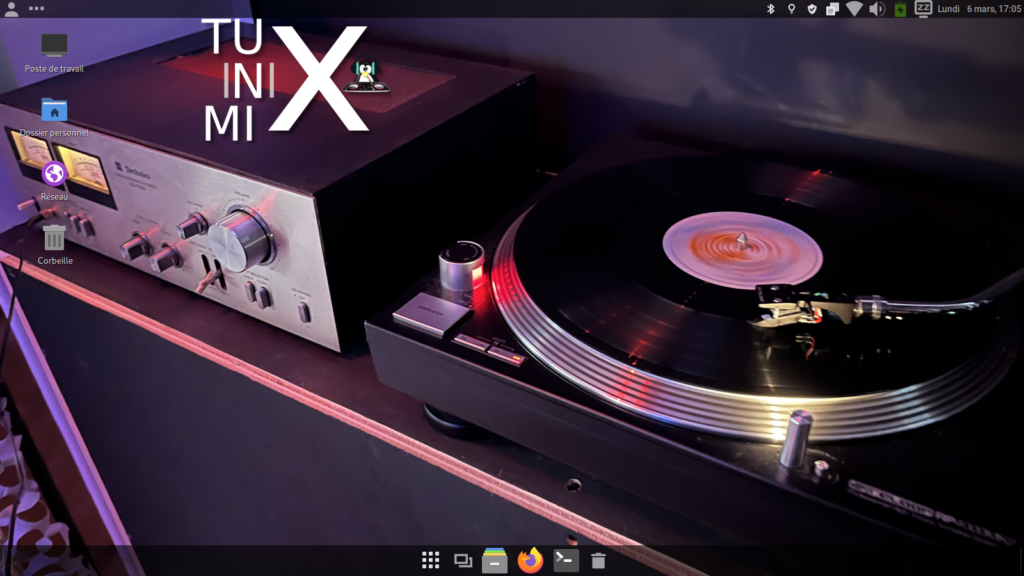This screenshot has height=576, width=1024.
Task: Click the speaker volume icon
Action: tap(877, 9)
